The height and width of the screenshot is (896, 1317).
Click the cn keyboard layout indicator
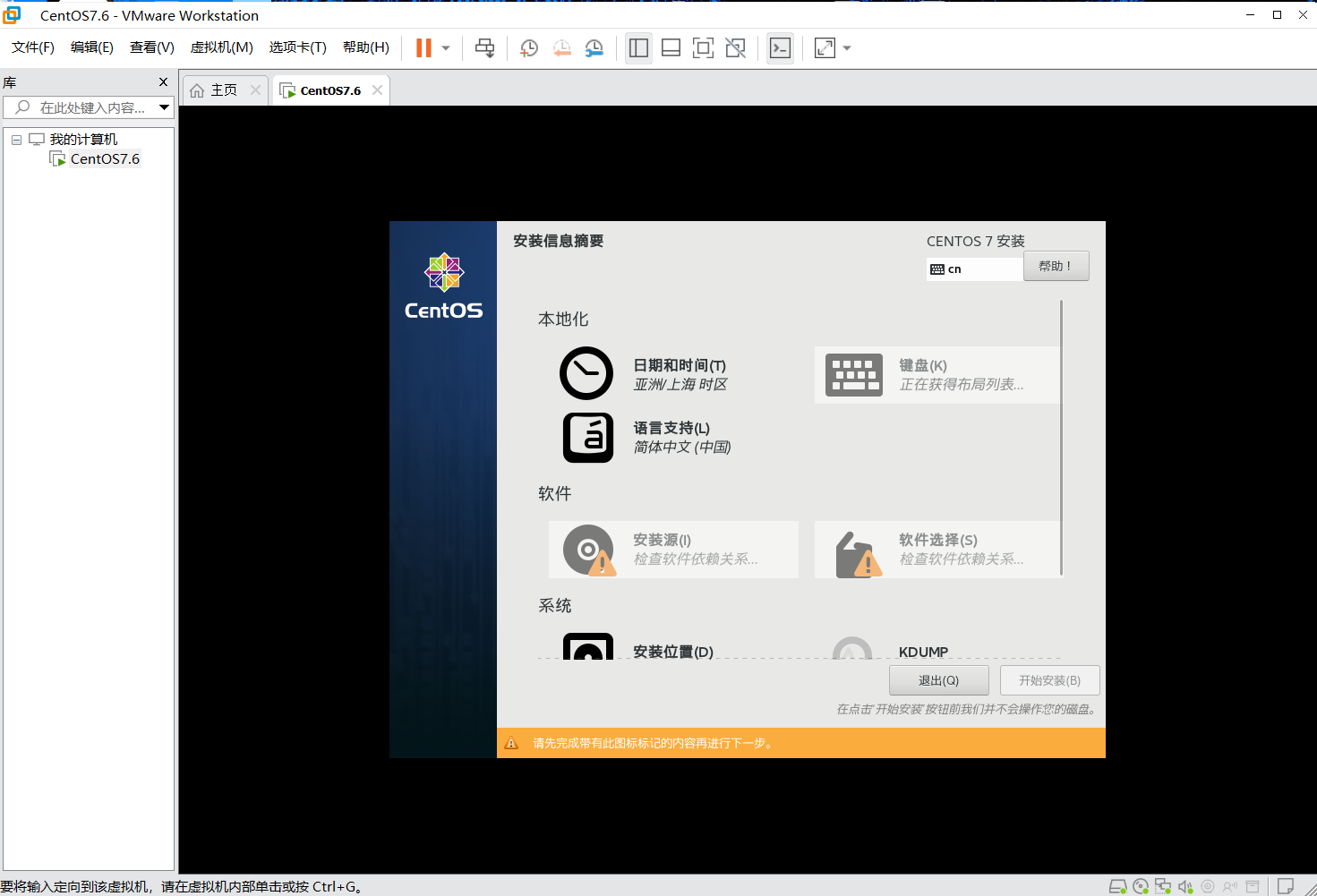[x=974, y=269]
